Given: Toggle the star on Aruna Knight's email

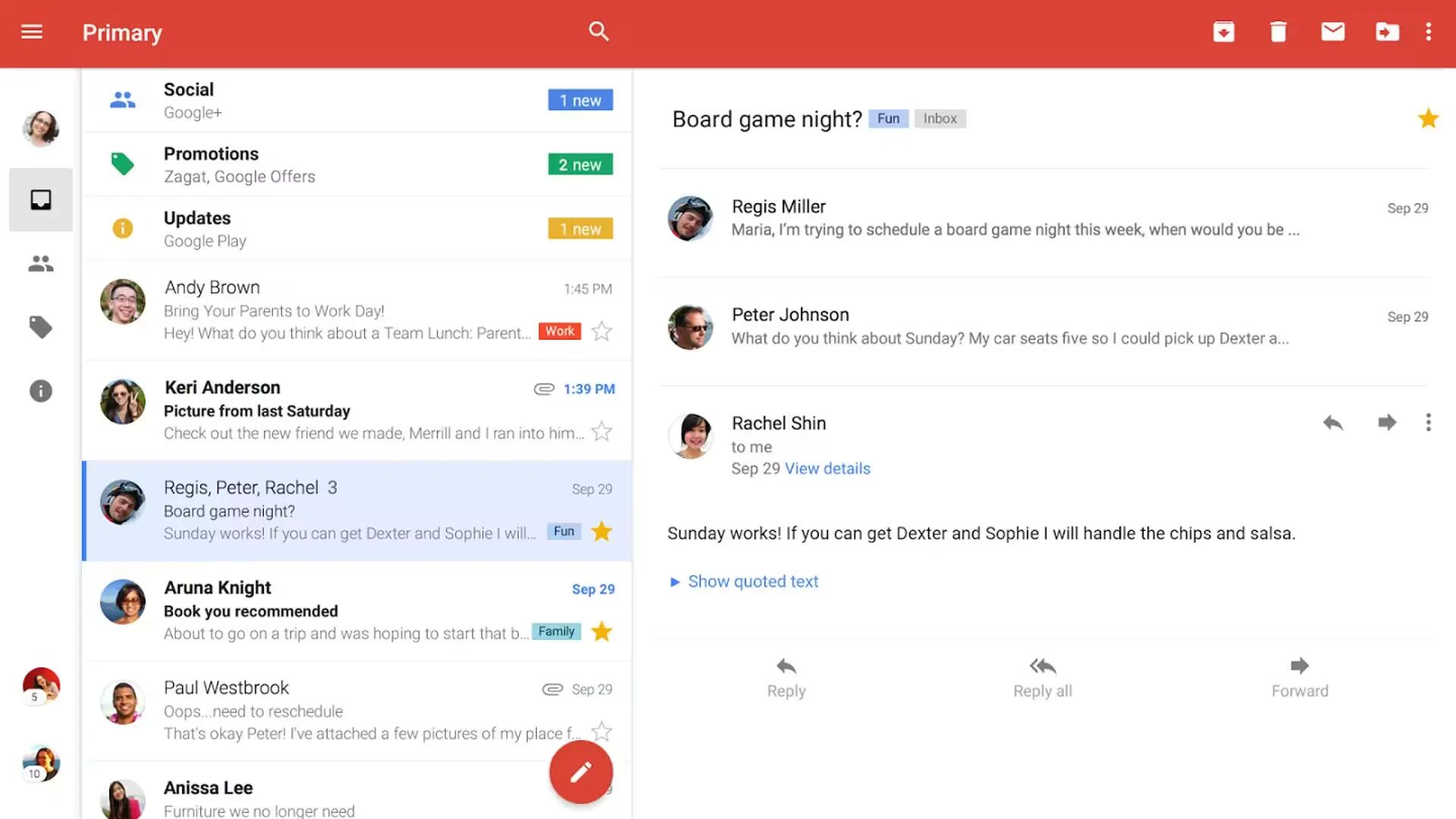Looking at the screenshot, I should coord(601,631).
